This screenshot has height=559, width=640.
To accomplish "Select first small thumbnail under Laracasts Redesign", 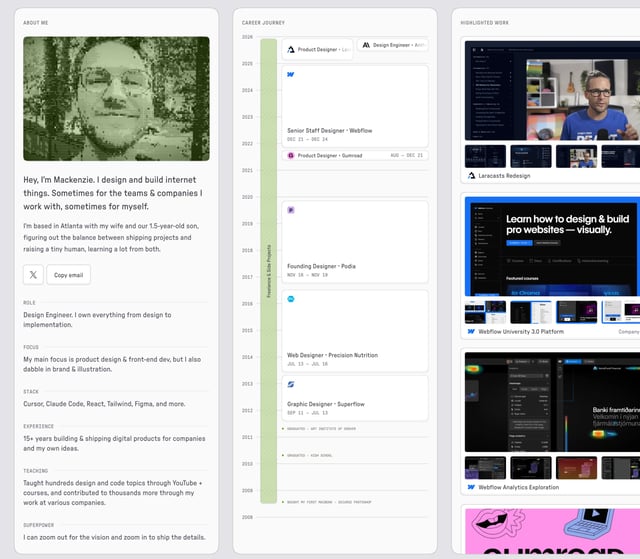I will pyautogui.click(x=484, y=156).
